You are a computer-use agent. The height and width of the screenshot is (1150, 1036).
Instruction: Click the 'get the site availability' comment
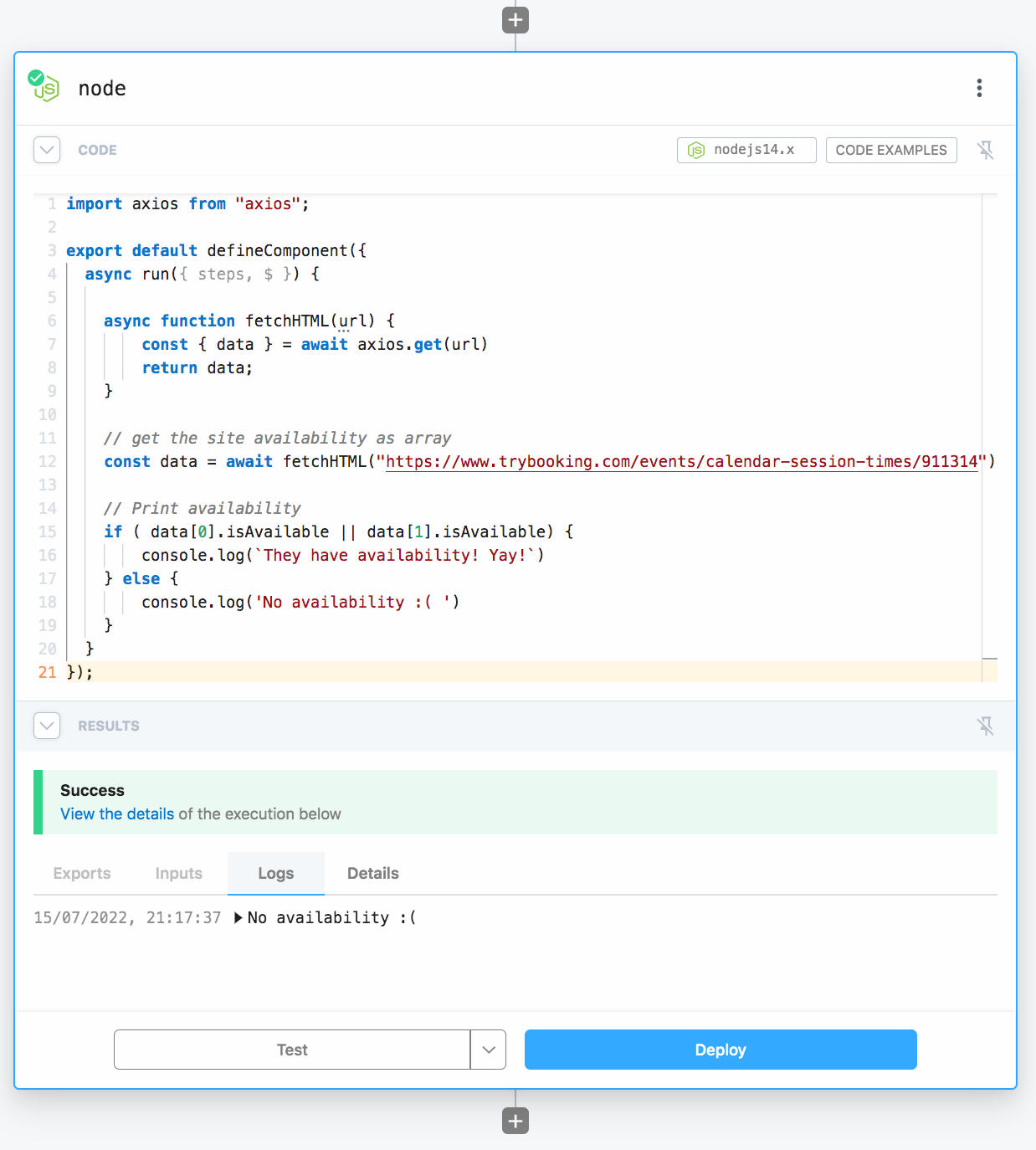click(x=277, y=438)
